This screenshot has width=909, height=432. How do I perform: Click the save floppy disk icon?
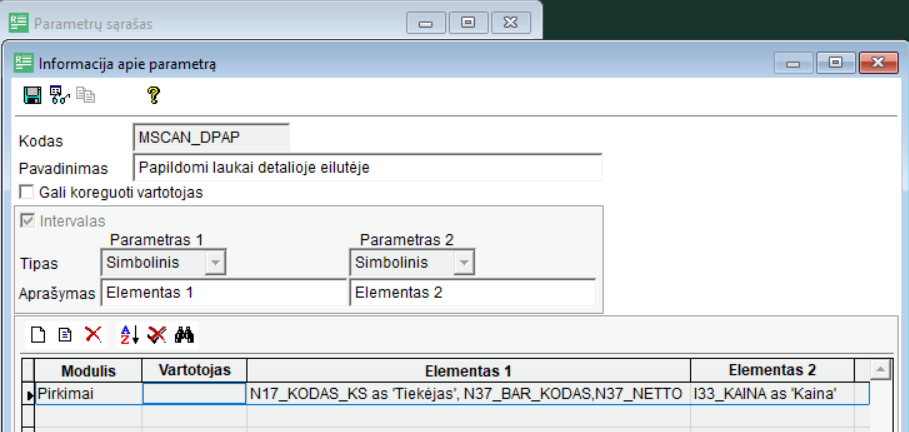tap(32, 95)
